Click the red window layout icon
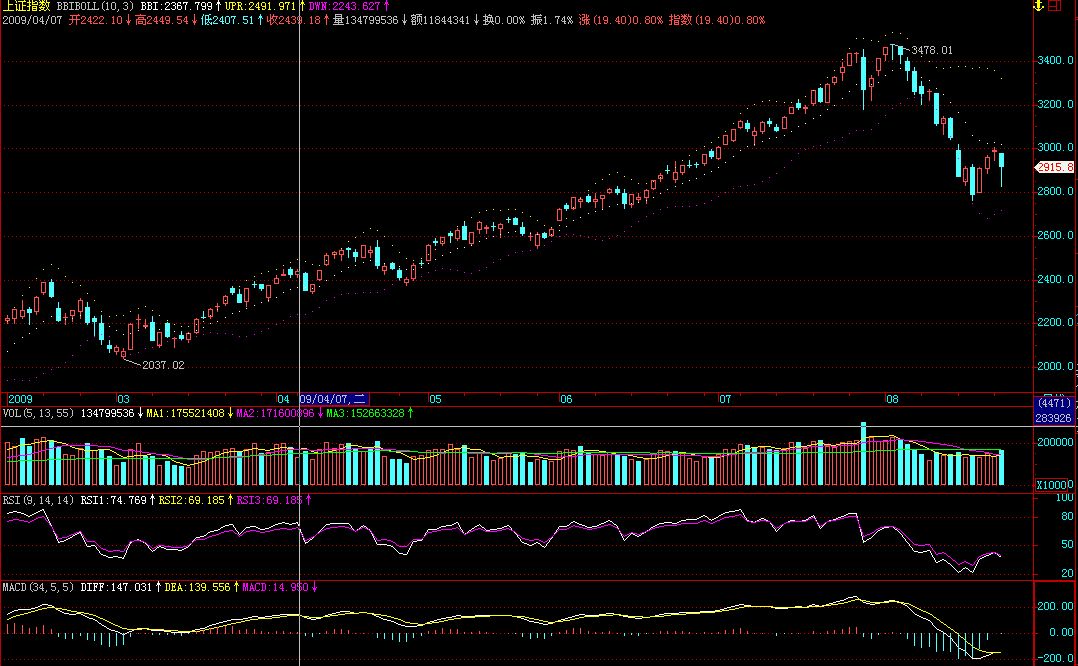This screenshot has height=666, width=1078. 1054,6
